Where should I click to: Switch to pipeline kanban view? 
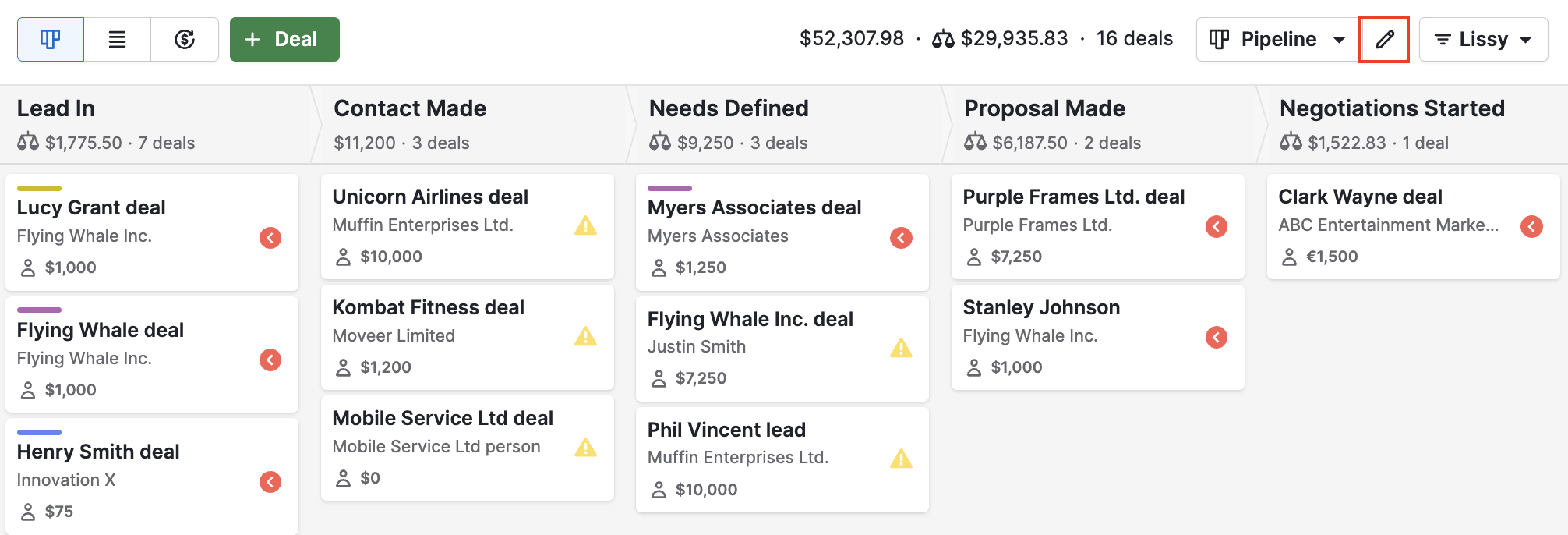[x=51, y=39]
